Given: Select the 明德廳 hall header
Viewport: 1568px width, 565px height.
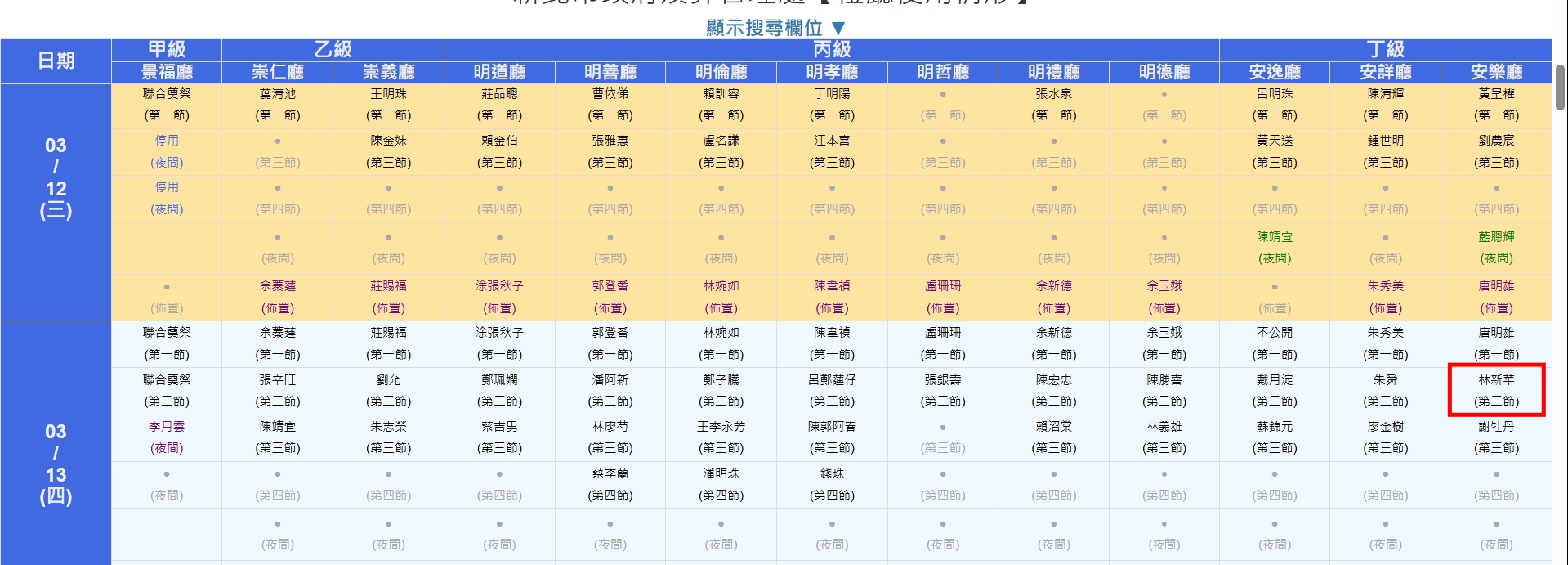Looking at the screenshot, I should [x=1164, y=72].
